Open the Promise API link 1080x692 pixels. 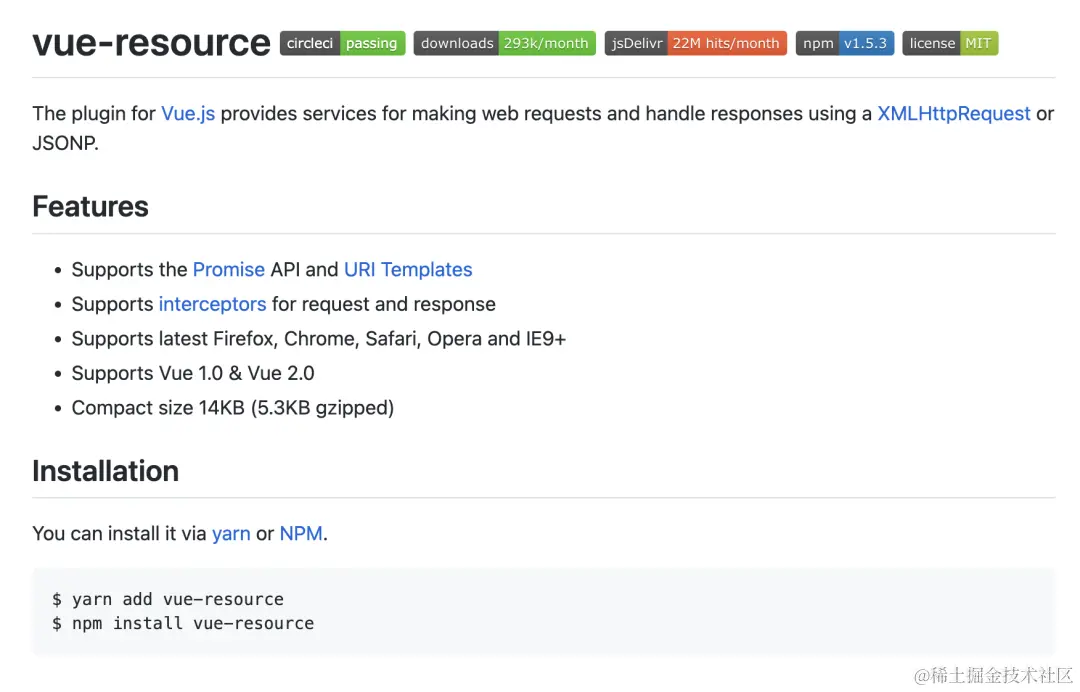point(228,270)
